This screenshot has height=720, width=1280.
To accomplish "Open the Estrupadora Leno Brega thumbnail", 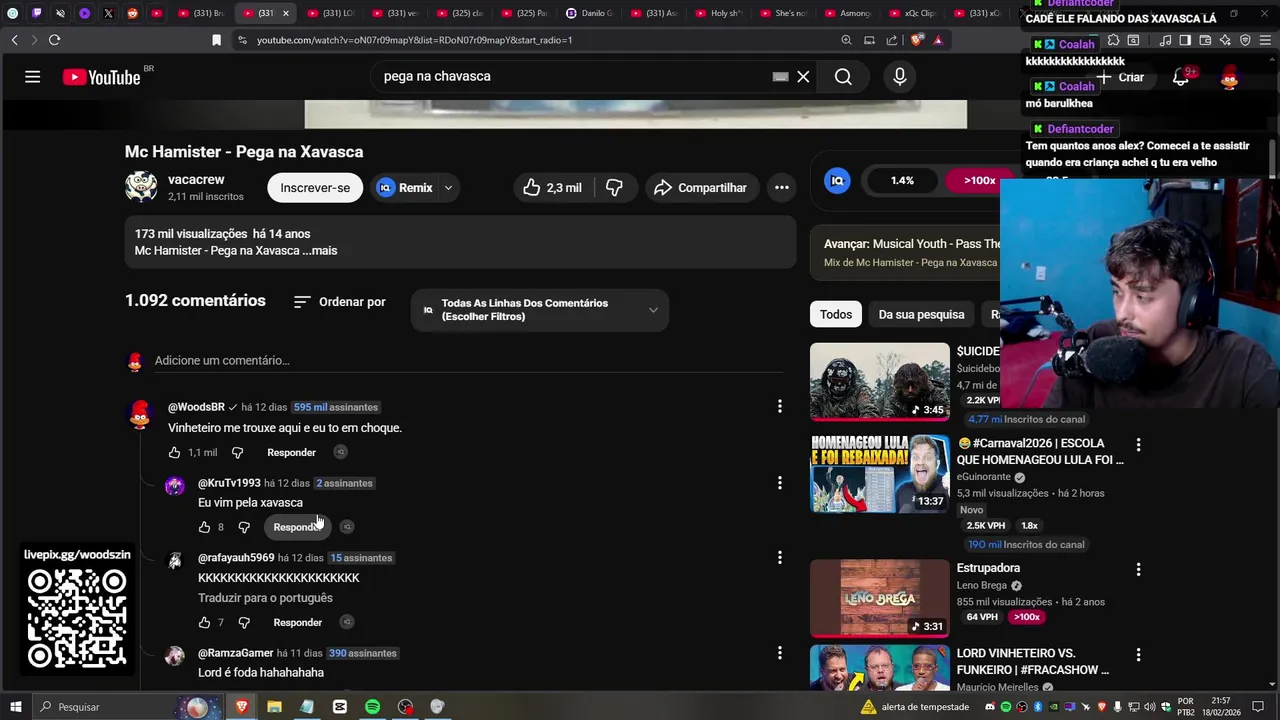I will [x=880, y=598].
